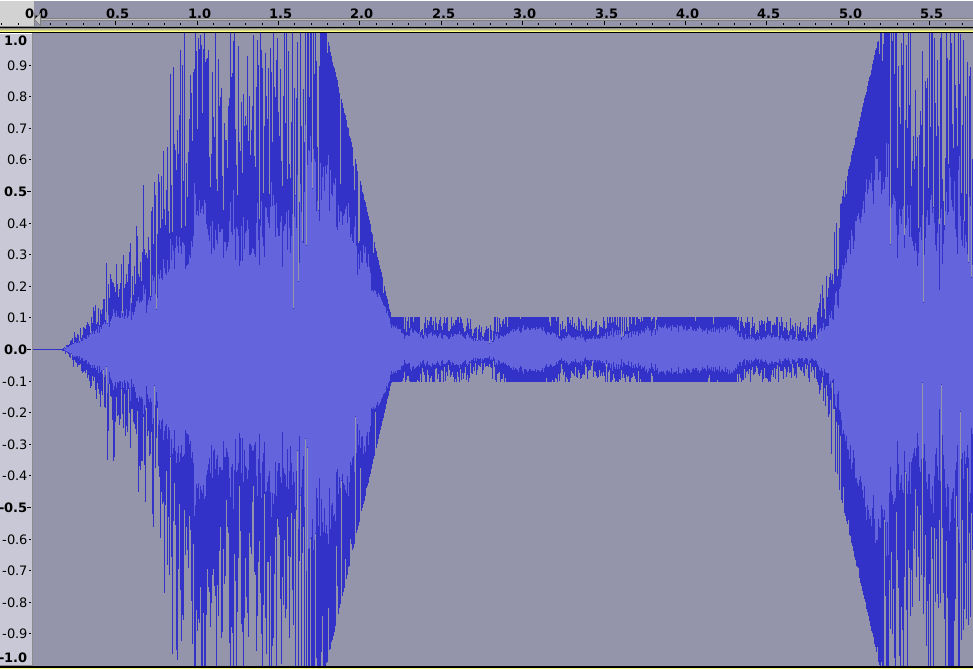Screen dimensions: 973x669
Task: Click the 0.0 center value on vertical scale
Action: pyautogui.click(x=16, y=349)
